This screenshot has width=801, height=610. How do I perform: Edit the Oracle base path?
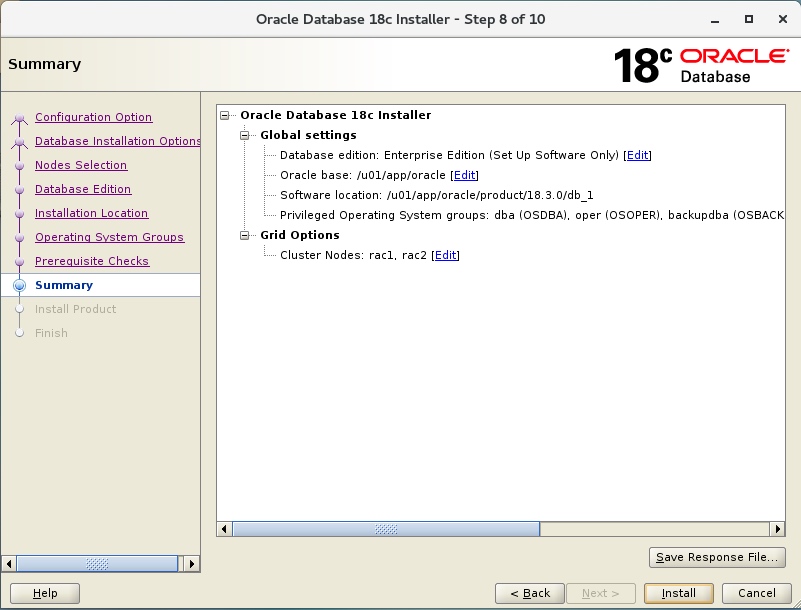(464, 175)
